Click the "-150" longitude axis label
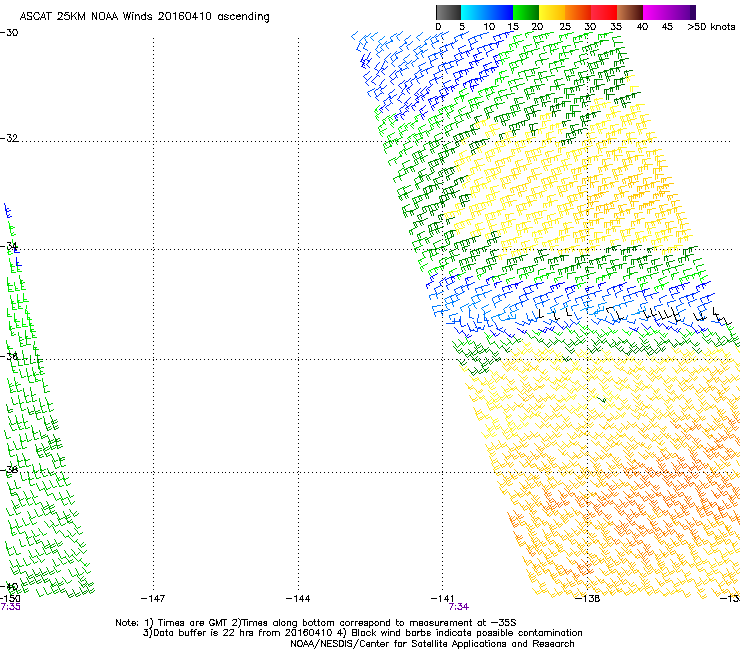Screen dimensions: 740x650 [10, 599]
